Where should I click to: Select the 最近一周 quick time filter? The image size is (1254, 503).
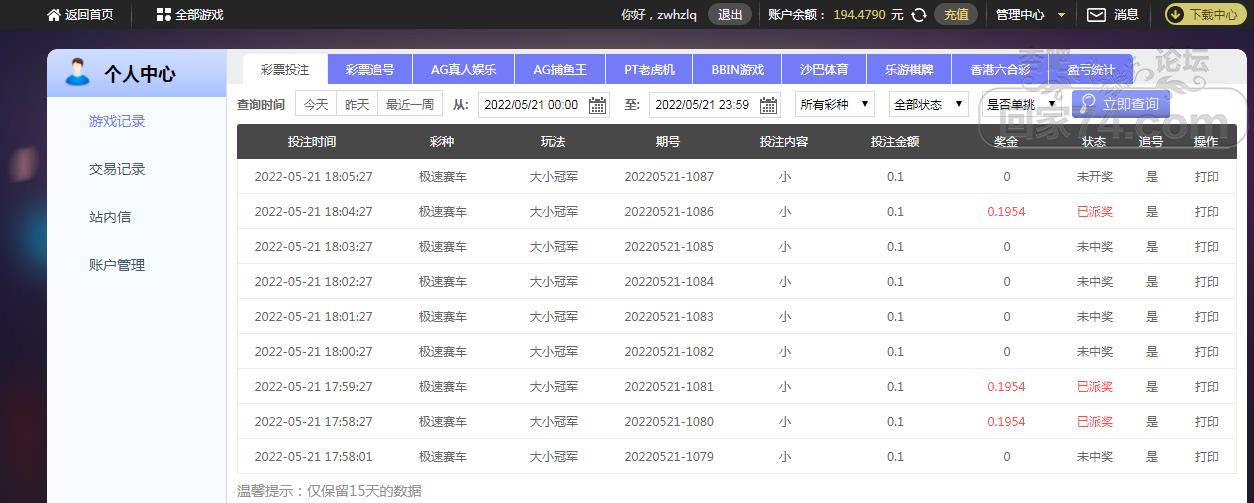pos(410,104)
